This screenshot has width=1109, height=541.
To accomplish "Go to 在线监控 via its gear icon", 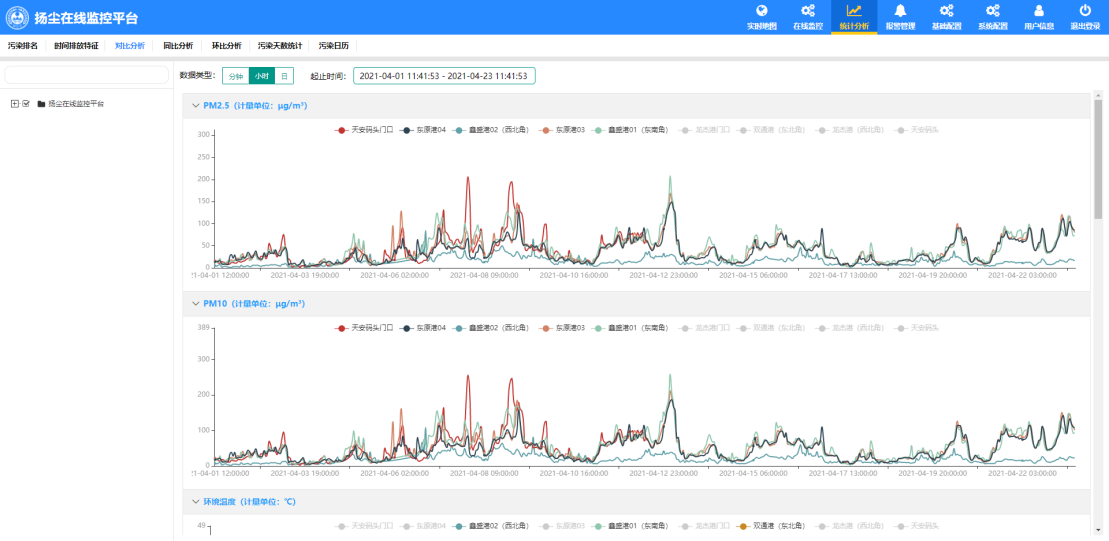I will [807, 11].
